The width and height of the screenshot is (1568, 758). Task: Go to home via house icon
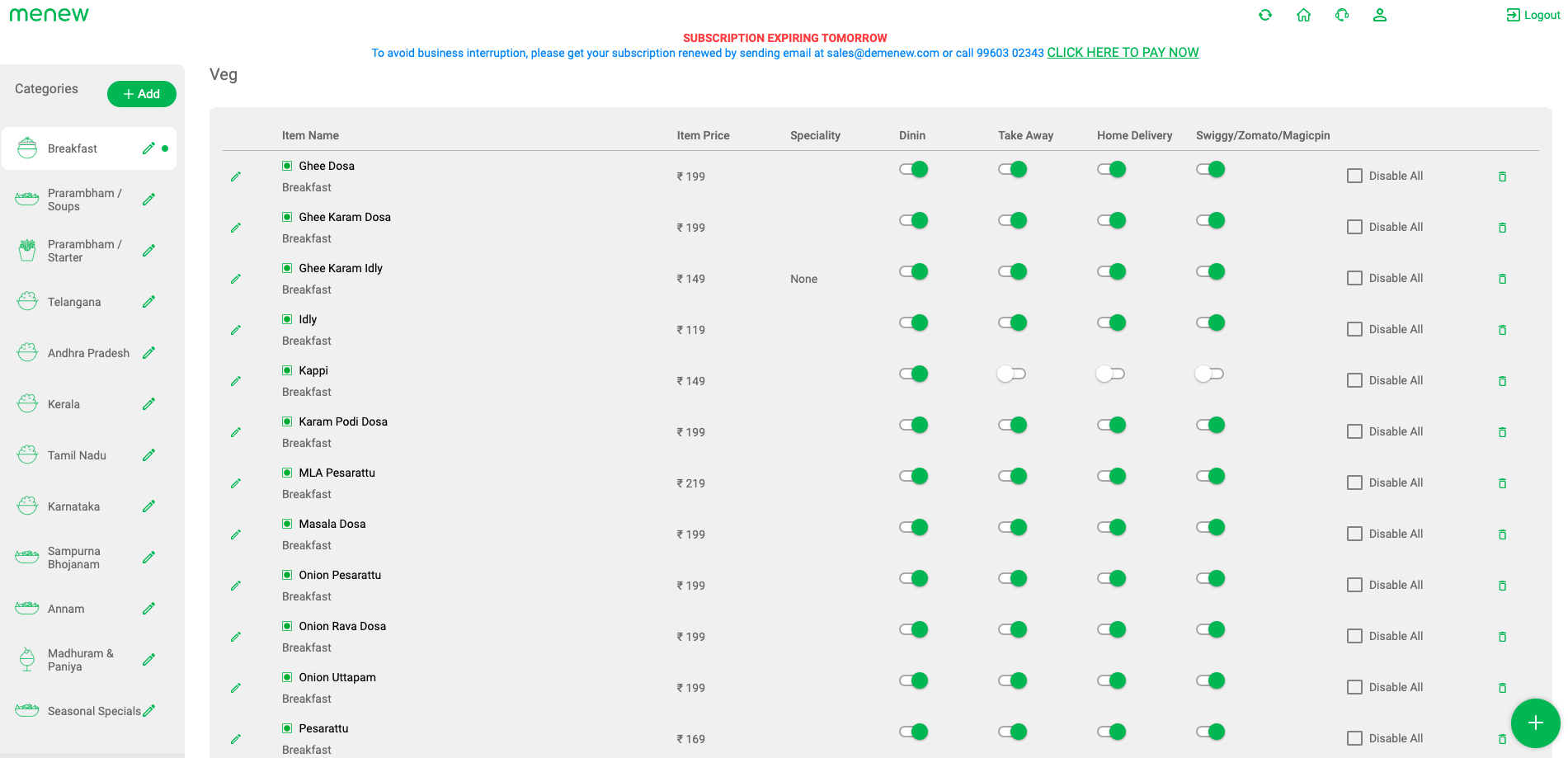click(1303, 15)
